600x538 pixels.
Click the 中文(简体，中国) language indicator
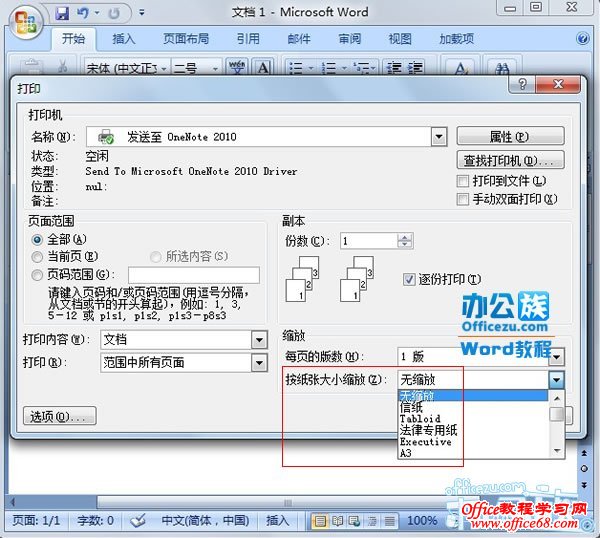[x=205, y=520]
